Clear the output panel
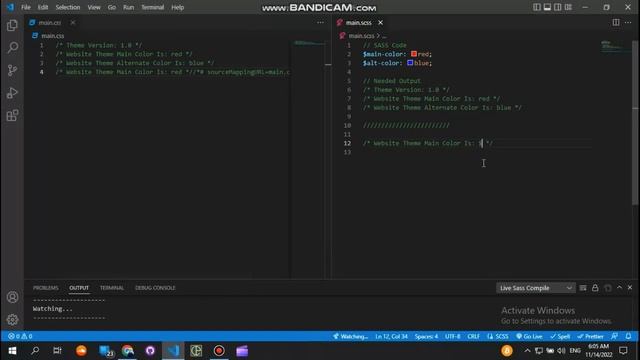This screenshot has width=640, height=360. click(583, 288)
